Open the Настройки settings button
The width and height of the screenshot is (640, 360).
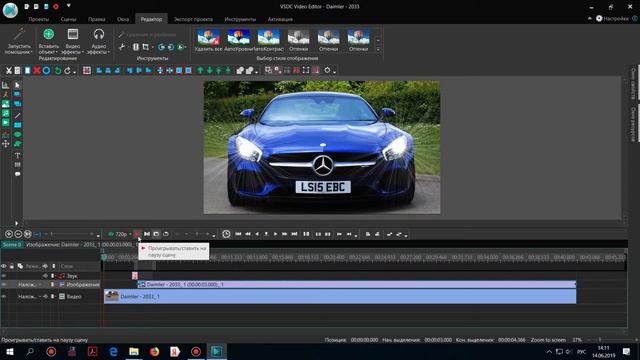click(x=612, y=18)
